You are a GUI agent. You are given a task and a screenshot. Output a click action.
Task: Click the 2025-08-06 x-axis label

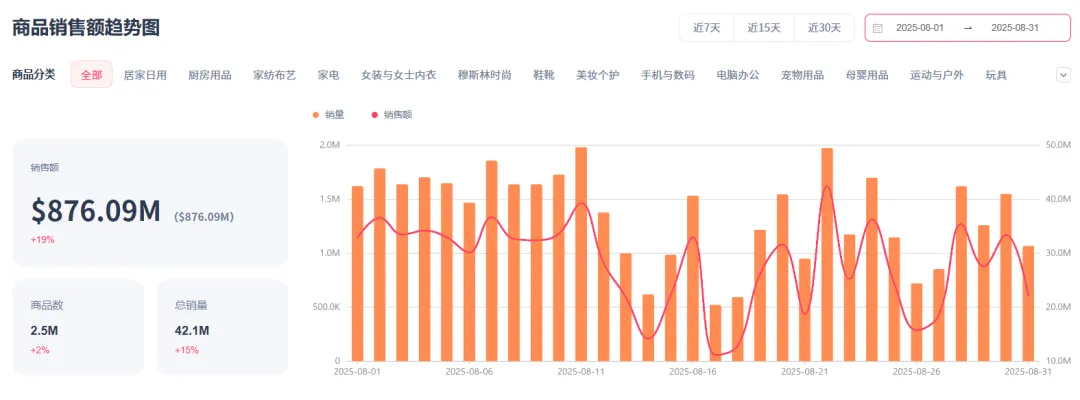(468, 372)
